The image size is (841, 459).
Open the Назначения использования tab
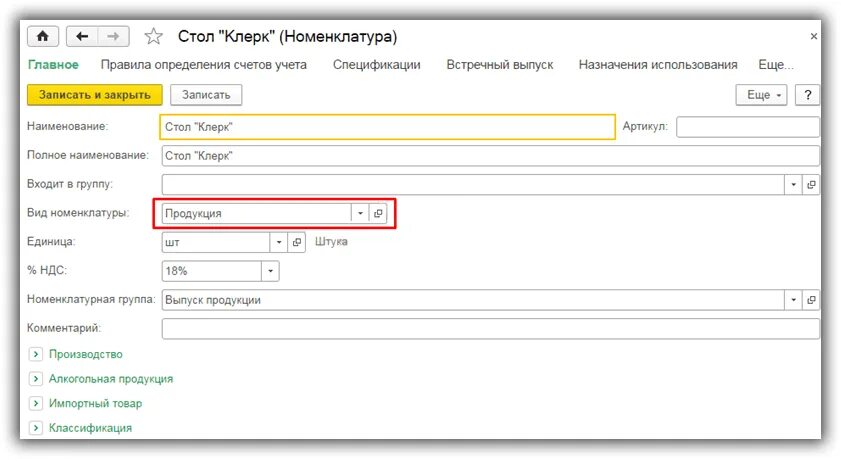(x=658, y=65)
